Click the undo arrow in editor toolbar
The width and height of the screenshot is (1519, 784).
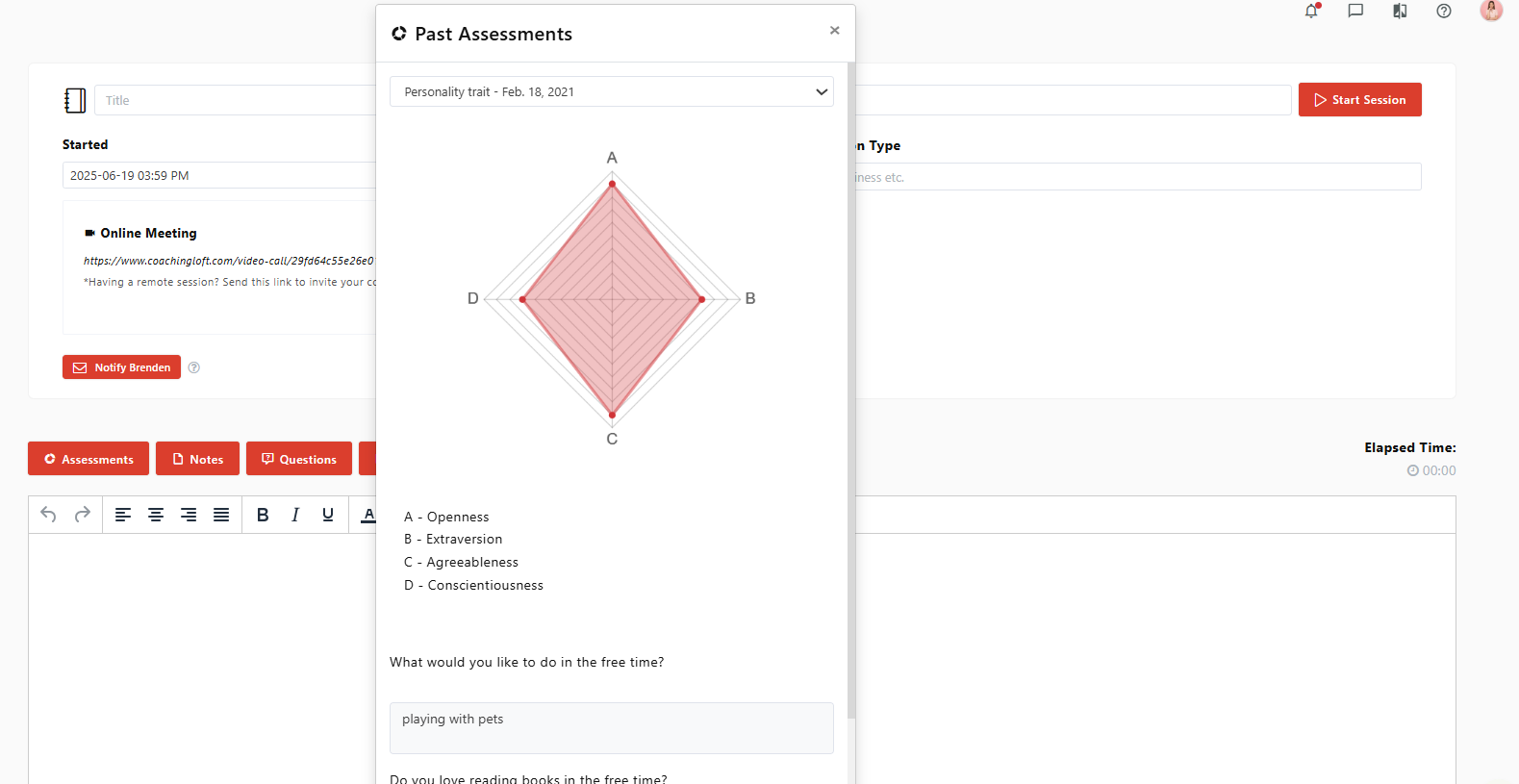pyautogui.click(x=48, y=515)
